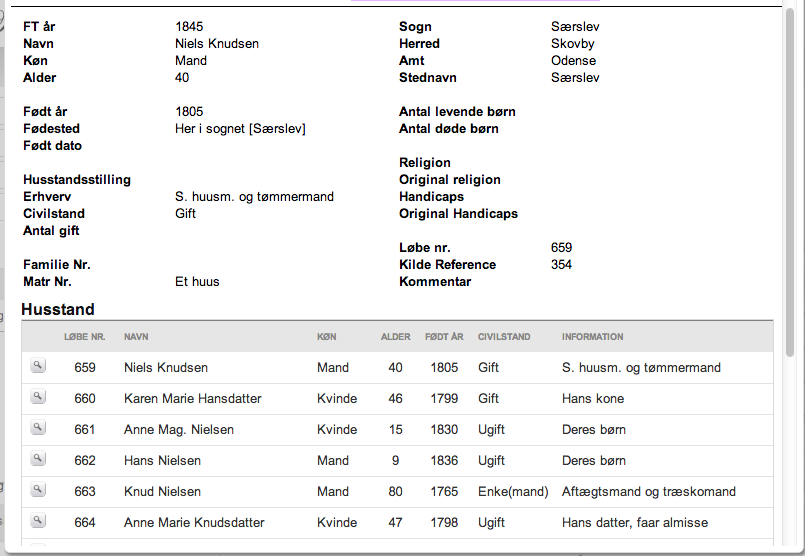Click the CIVILSTAND column header
Image resolution: width=805 pixels, height=556 pixels.
(504, 337)
